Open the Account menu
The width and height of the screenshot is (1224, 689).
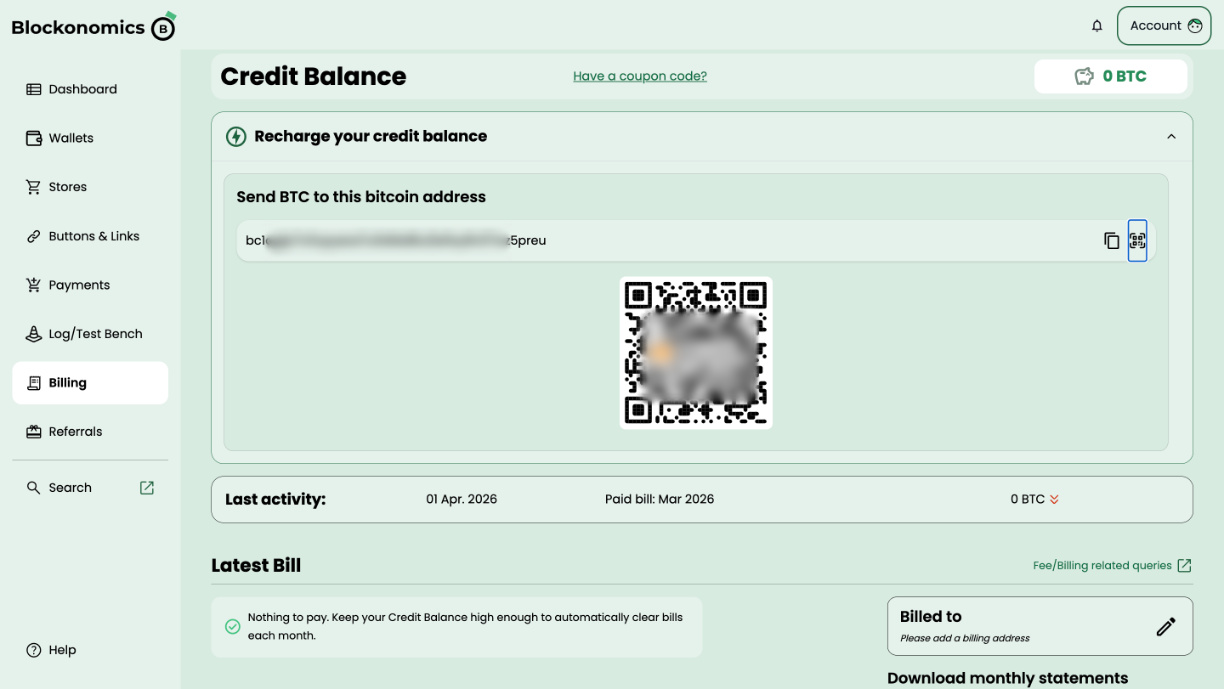[1164, 26]
